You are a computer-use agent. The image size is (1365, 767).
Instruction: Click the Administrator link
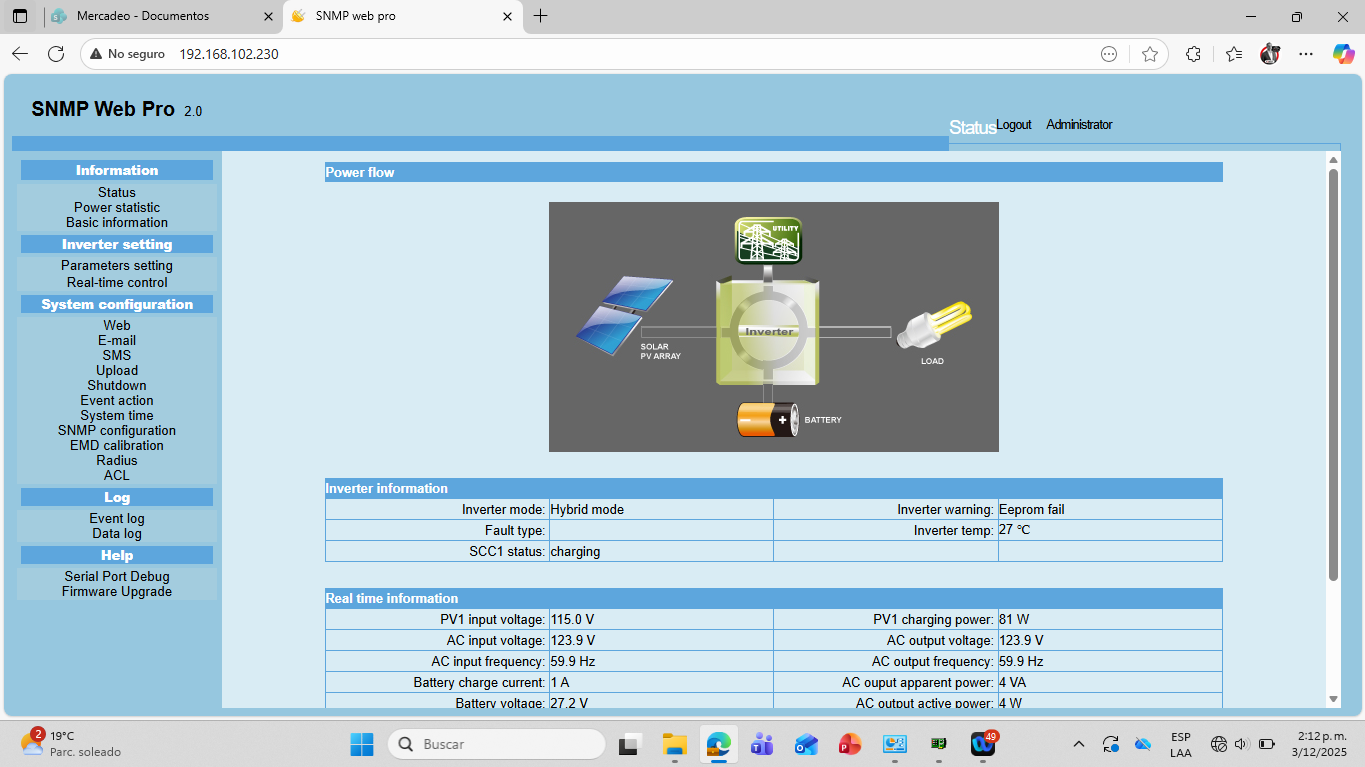tap(1079, 125)
